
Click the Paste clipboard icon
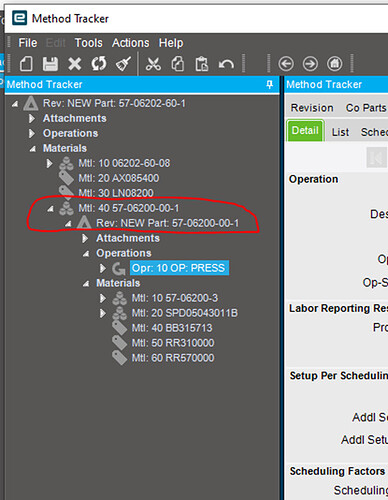coord(202,64)
